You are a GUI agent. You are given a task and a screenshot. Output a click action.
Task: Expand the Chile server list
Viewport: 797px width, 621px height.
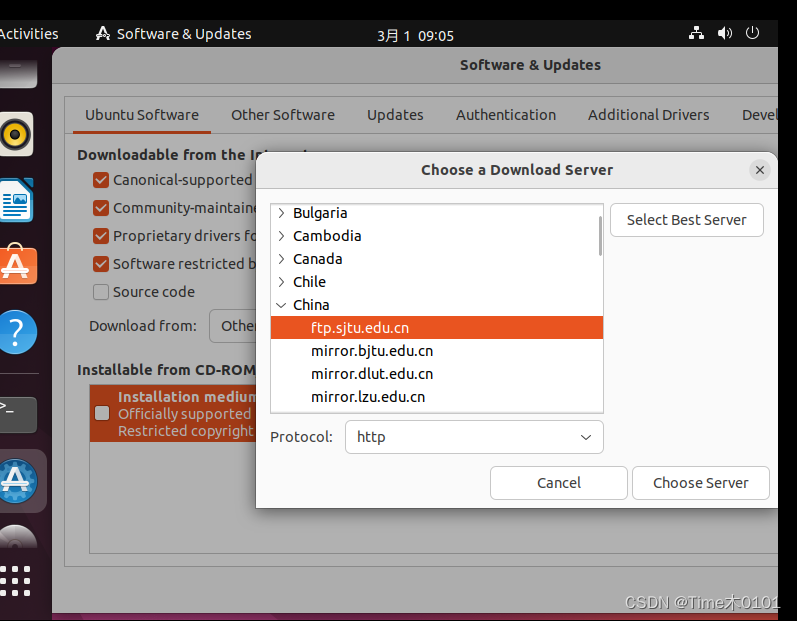point(281,282)
